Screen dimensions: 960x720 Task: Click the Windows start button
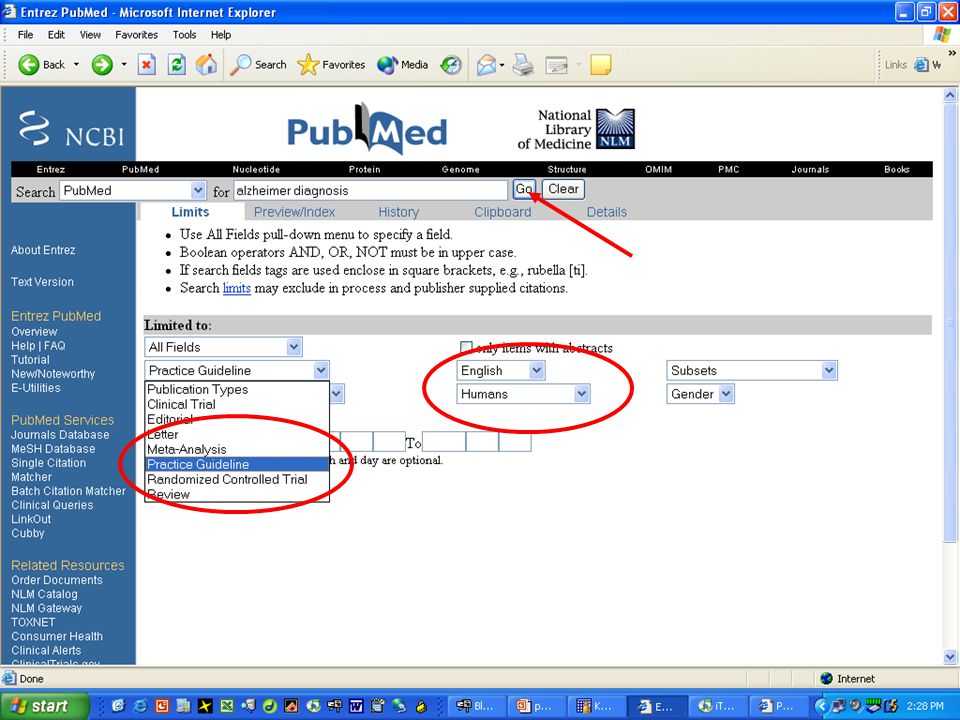pos(44,706)
